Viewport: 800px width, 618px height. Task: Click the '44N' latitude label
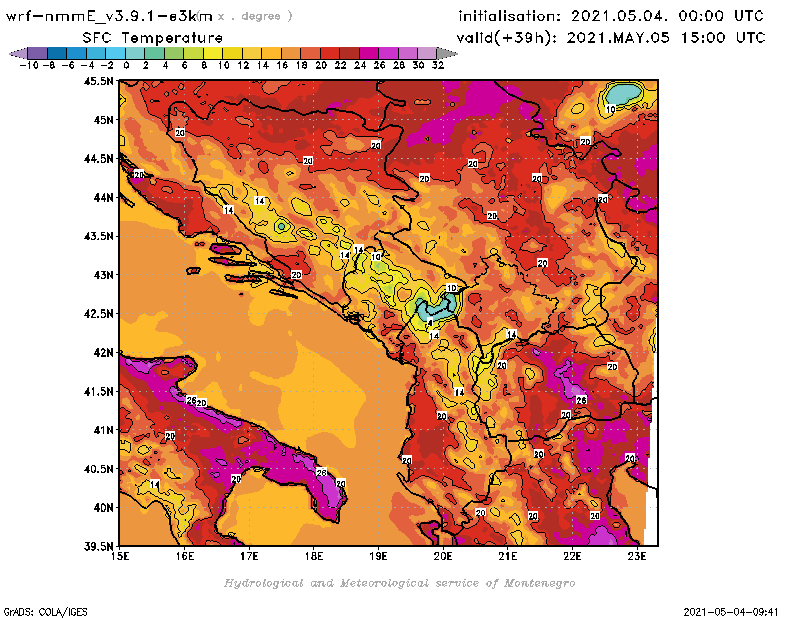[103, 197]
